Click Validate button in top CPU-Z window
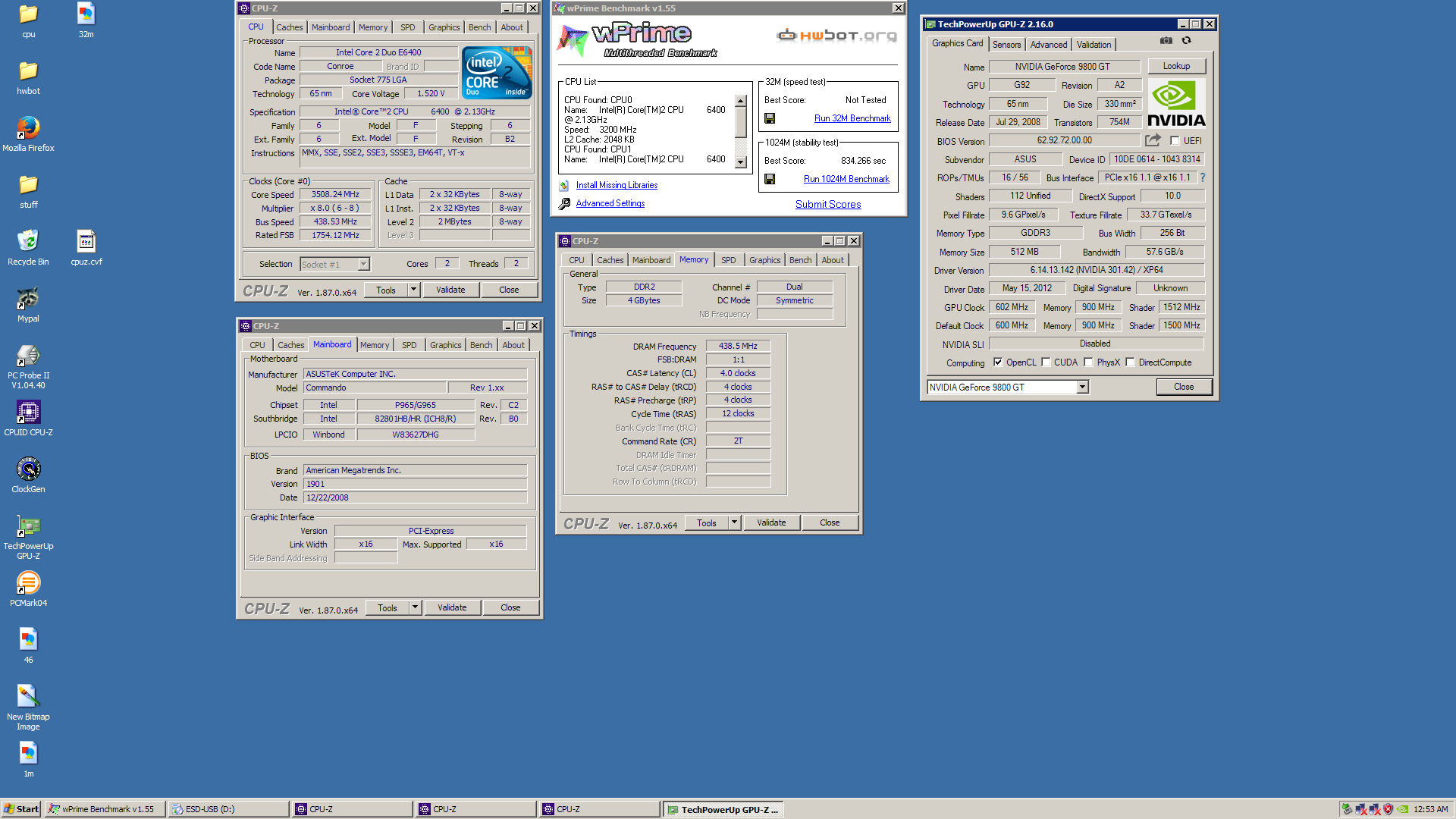The image size is (1456, 819). click(x=450, y=290)
